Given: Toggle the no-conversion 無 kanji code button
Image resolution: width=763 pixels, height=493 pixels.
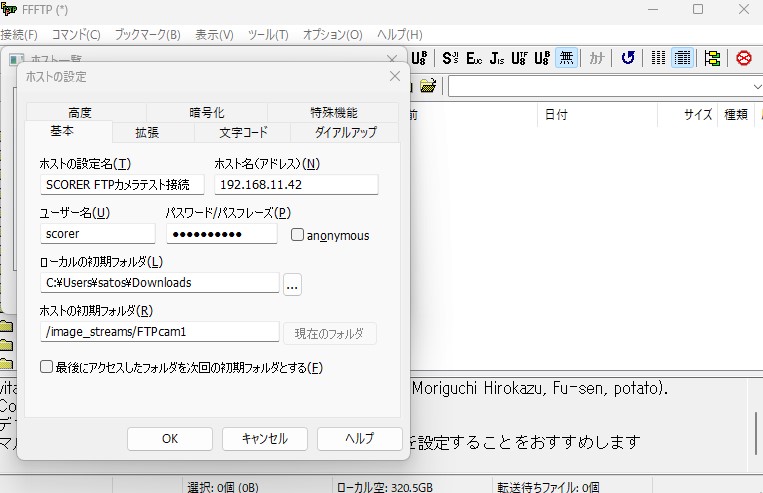Looking at the screenshot, I should tap(567, 58).
